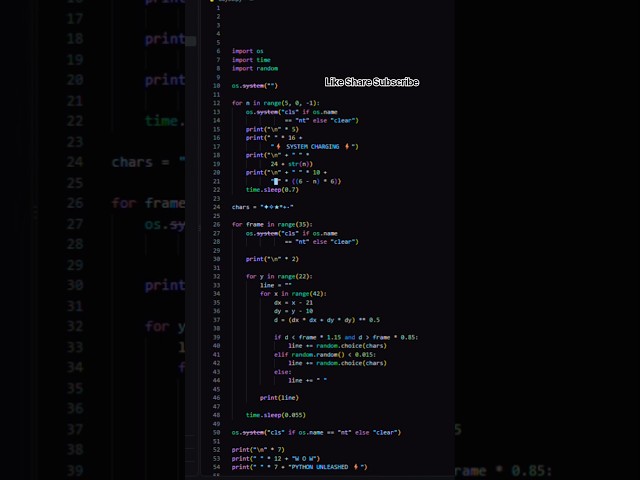Screen dimensions: 640x480
Task: Click the 'import random' line
Action: (255, 68)
